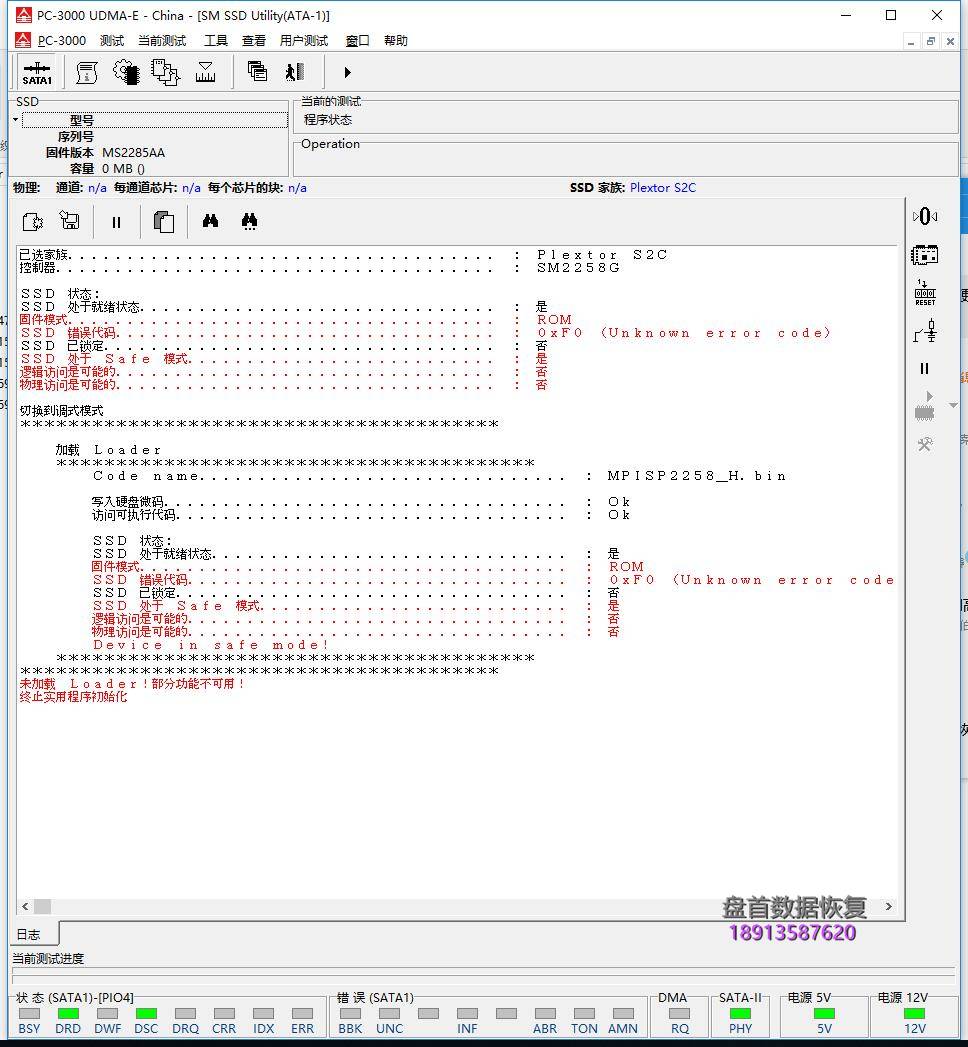The image size is (968, 1047).
Task: Click the gear-and-chip utility icon
Action: pyautogui.click(x=126, y=72)
